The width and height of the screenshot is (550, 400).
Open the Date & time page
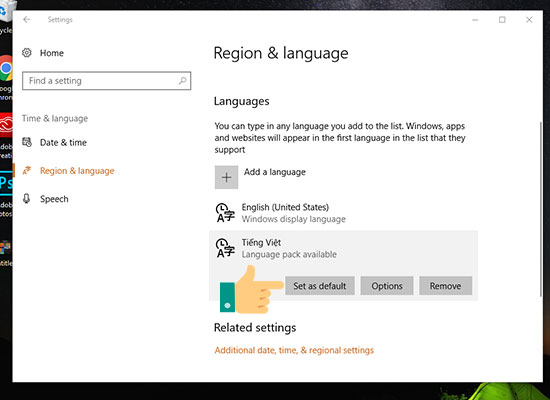(63, 142)
